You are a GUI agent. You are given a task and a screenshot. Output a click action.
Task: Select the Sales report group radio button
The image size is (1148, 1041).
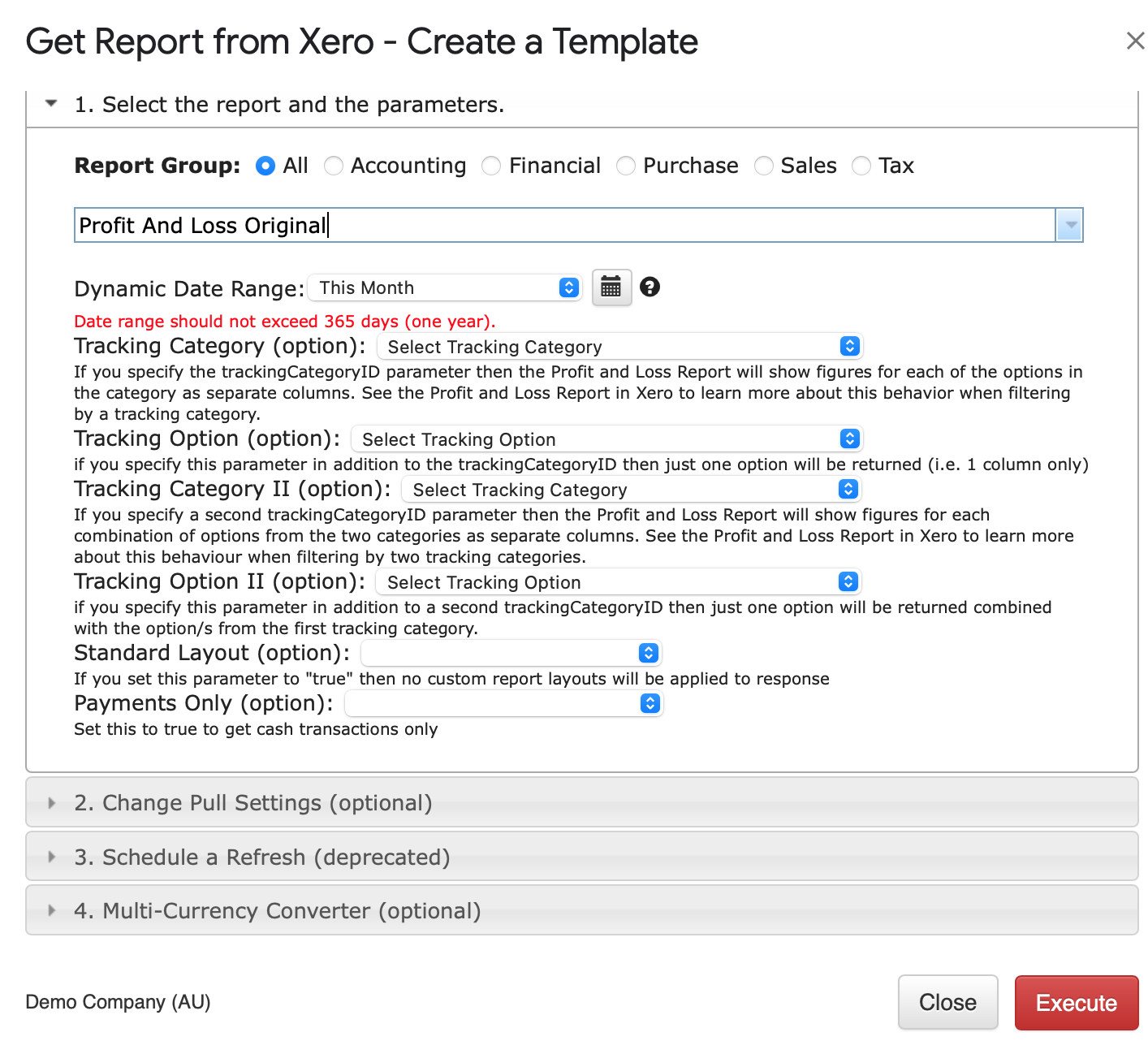click(x=764, y=166)
